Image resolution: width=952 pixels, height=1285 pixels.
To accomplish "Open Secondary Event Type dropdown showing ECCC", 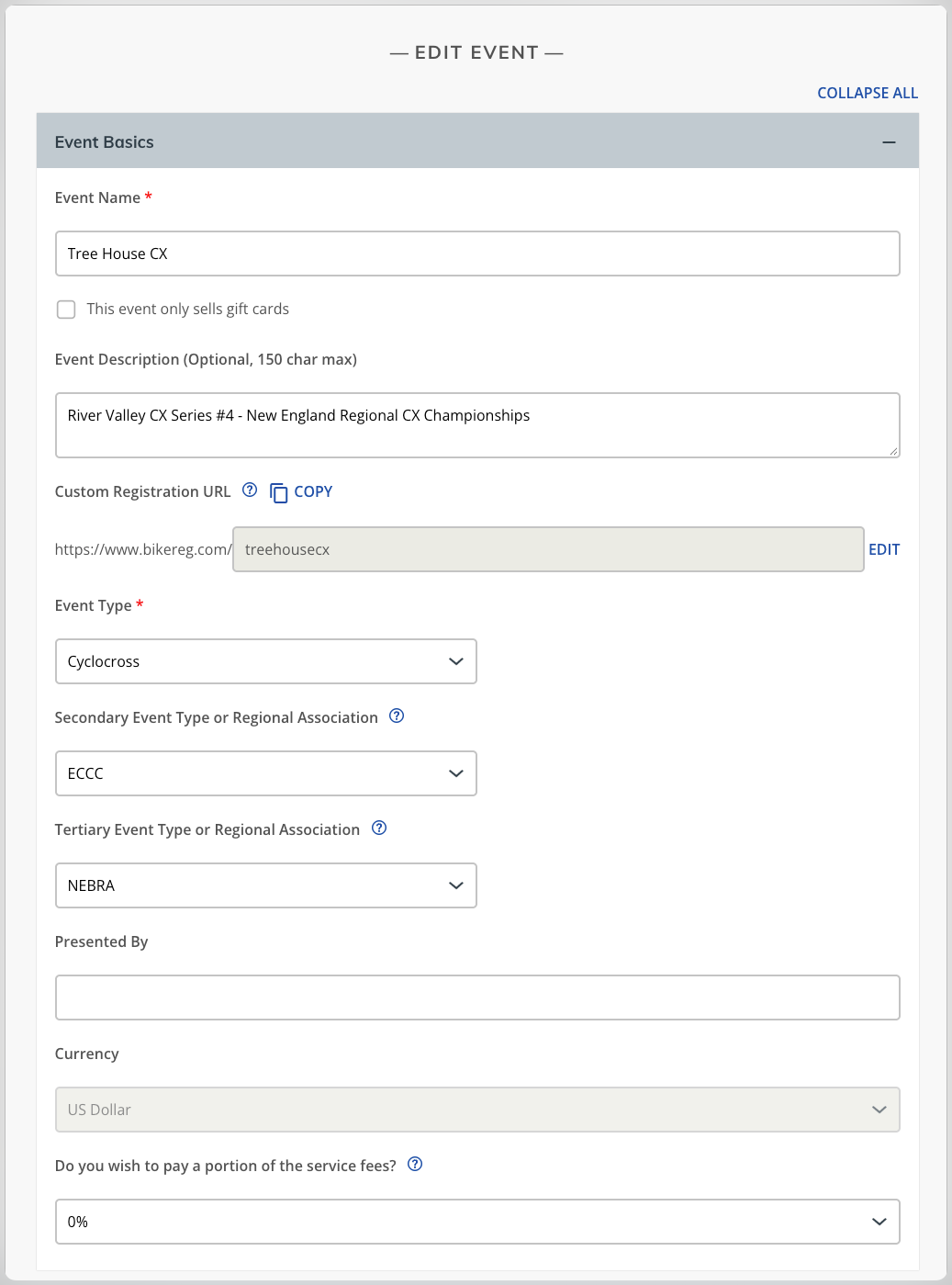I will click(x=266, y=773).
